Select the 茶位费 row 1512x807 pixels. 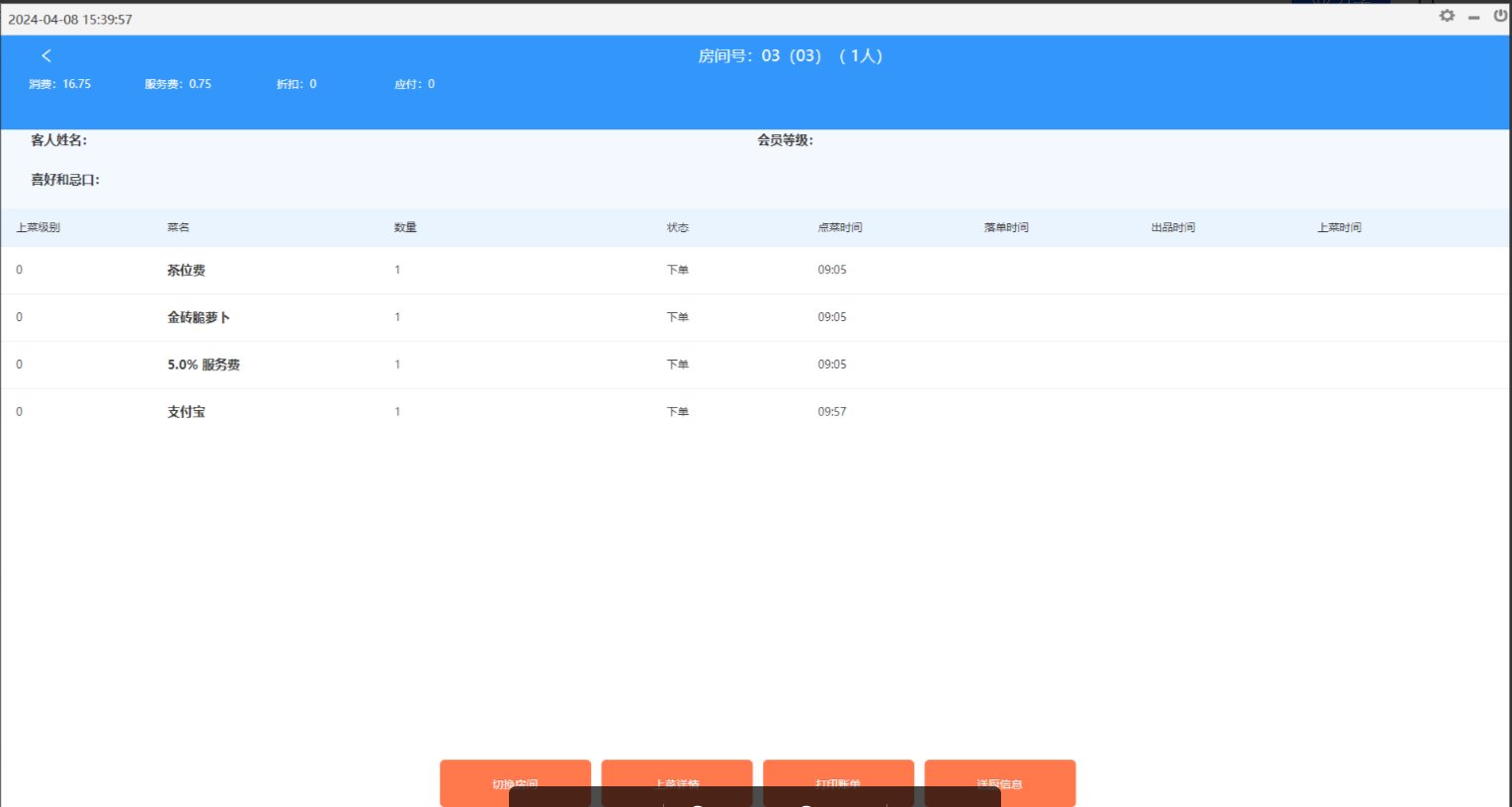point(186,270)
